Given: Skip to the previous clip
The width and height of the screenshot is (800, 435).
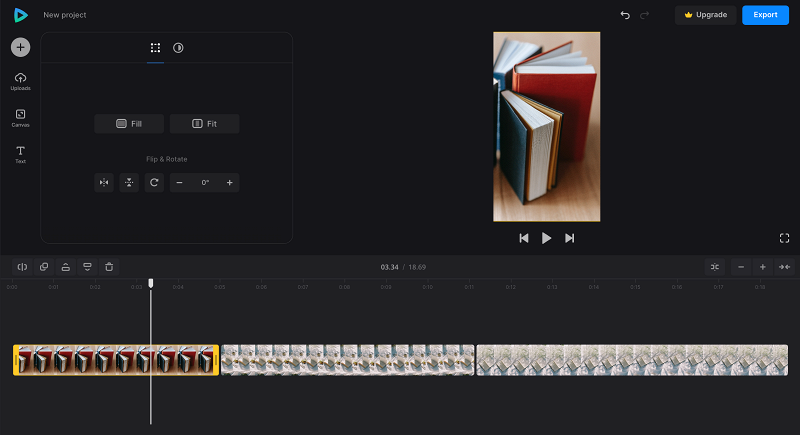Looking at the screenshot, I should [x=523, y=238].
